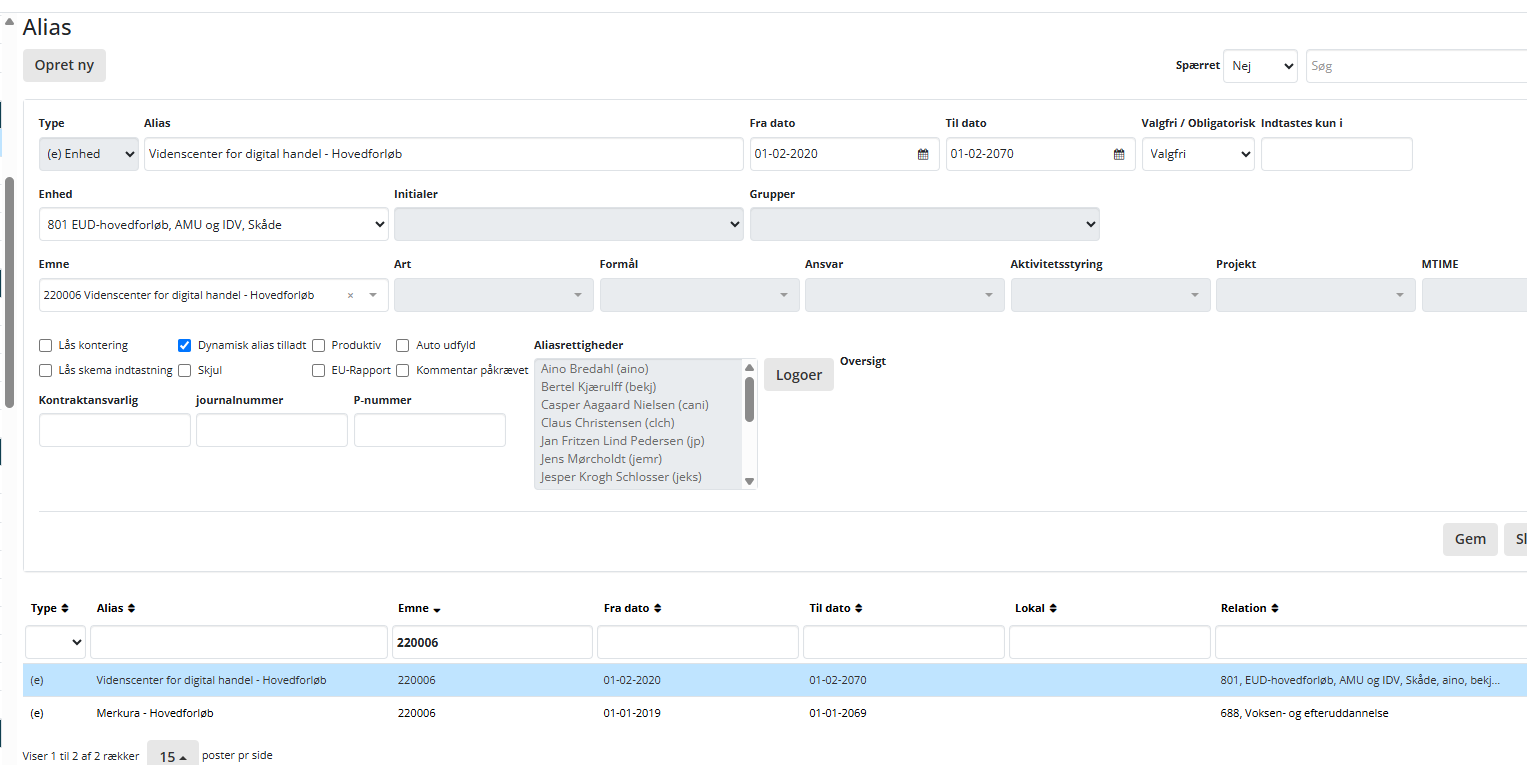This screenshot has width=1527, height=765.
Task: Sort table by Til dato column
Action: coord(858,608)
